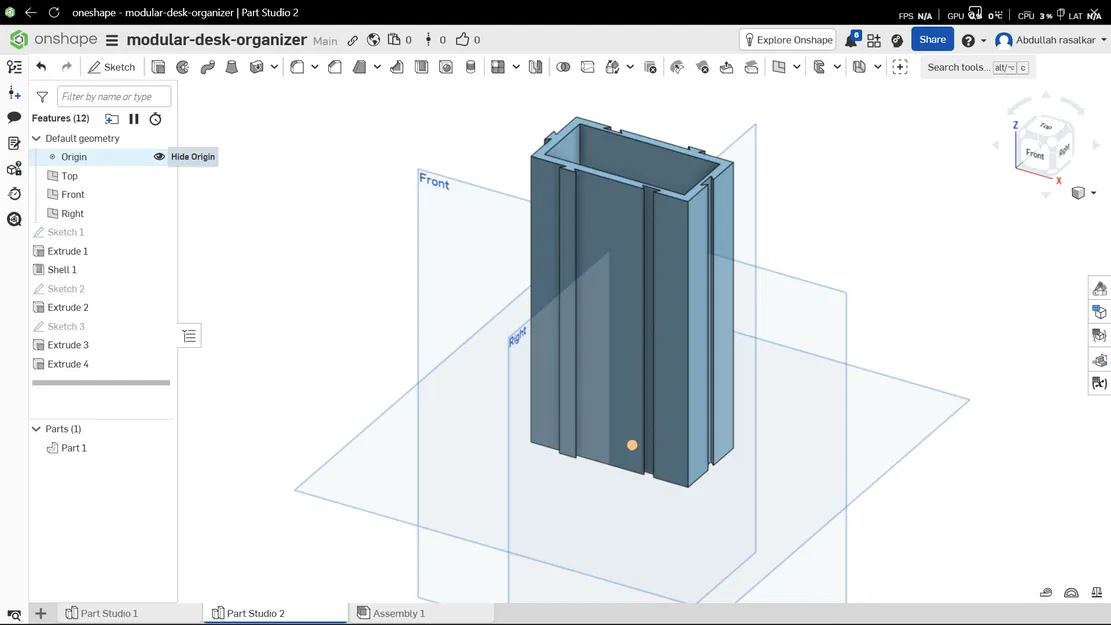The width and height of the screenshot is (1111, 625).
Task: Click the Share button
Action: click(931, 39)
